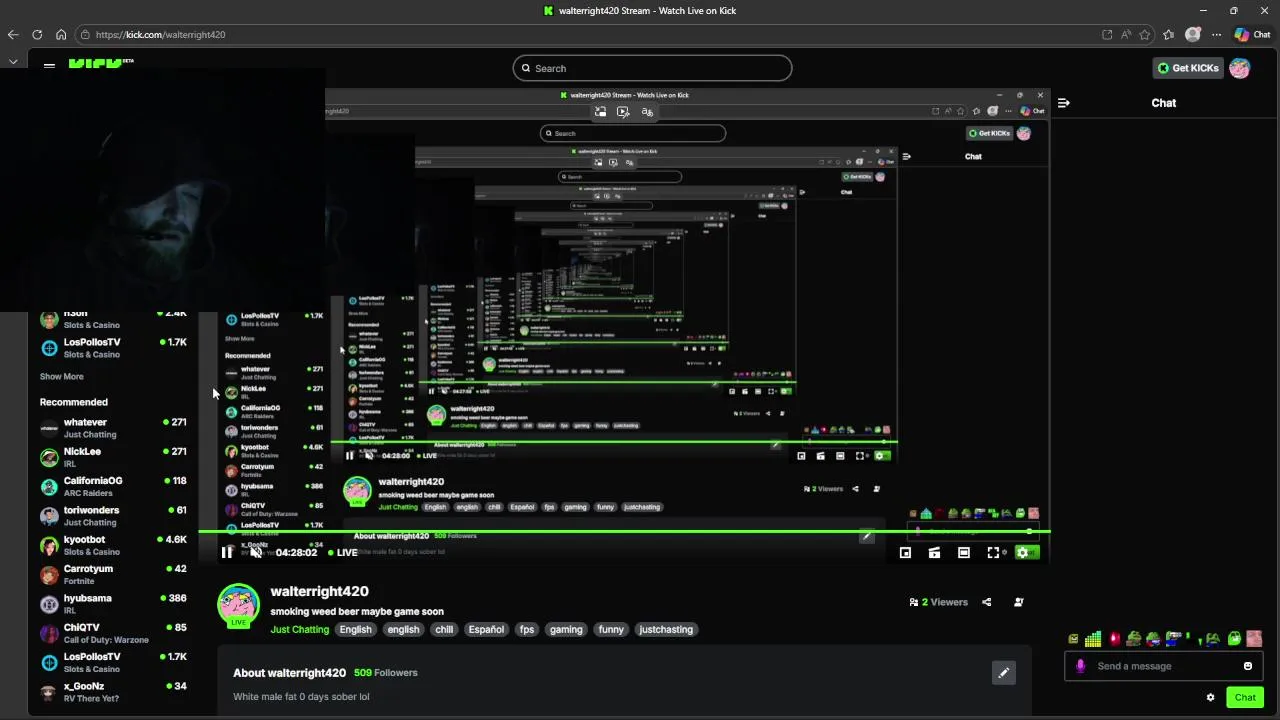This screenshot has height=720, width=1280.
Task: Focus the Send a message field
Action: 1165,666
